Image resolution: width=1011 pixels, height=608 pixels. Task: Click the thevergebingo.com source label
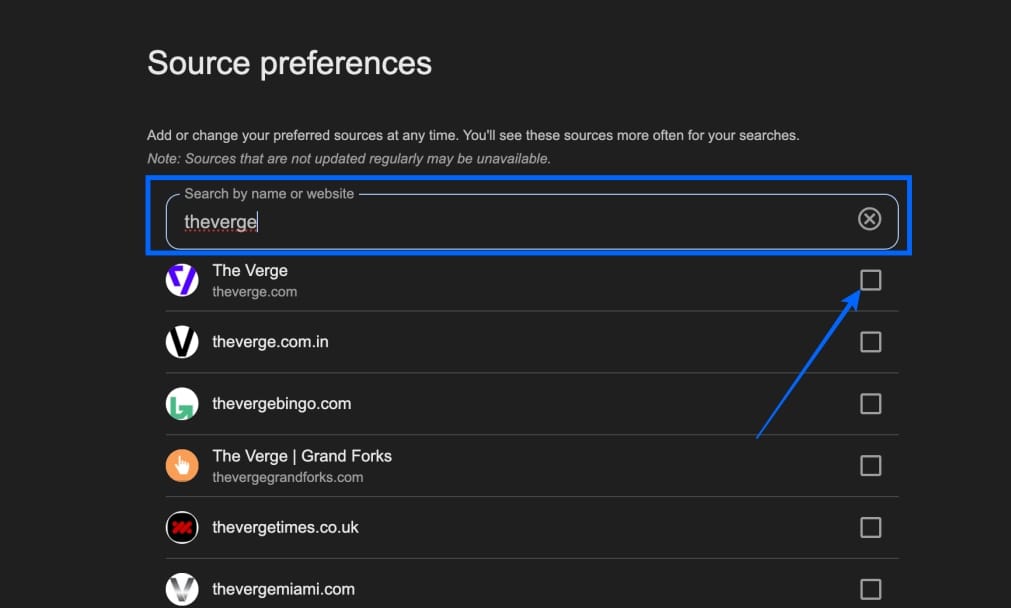(281, 404)
